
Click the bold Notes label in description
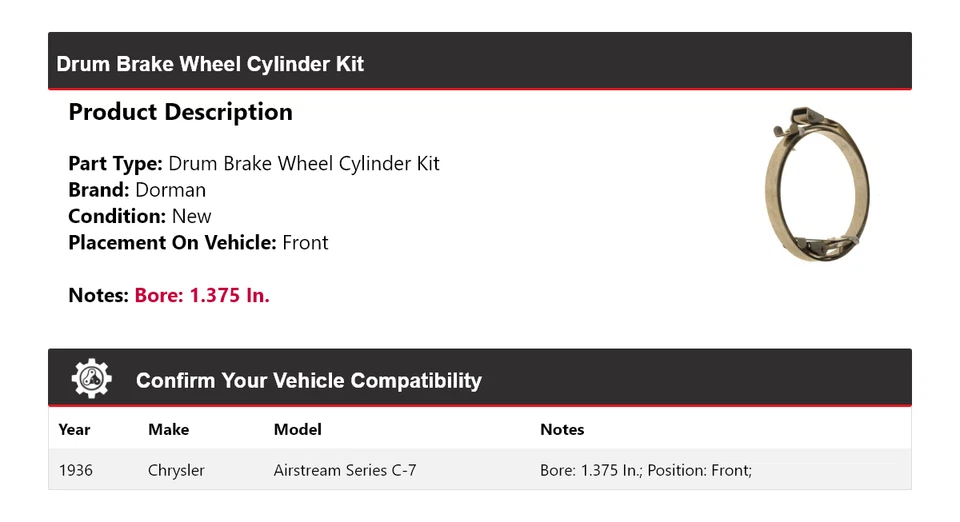coord(98,295)
